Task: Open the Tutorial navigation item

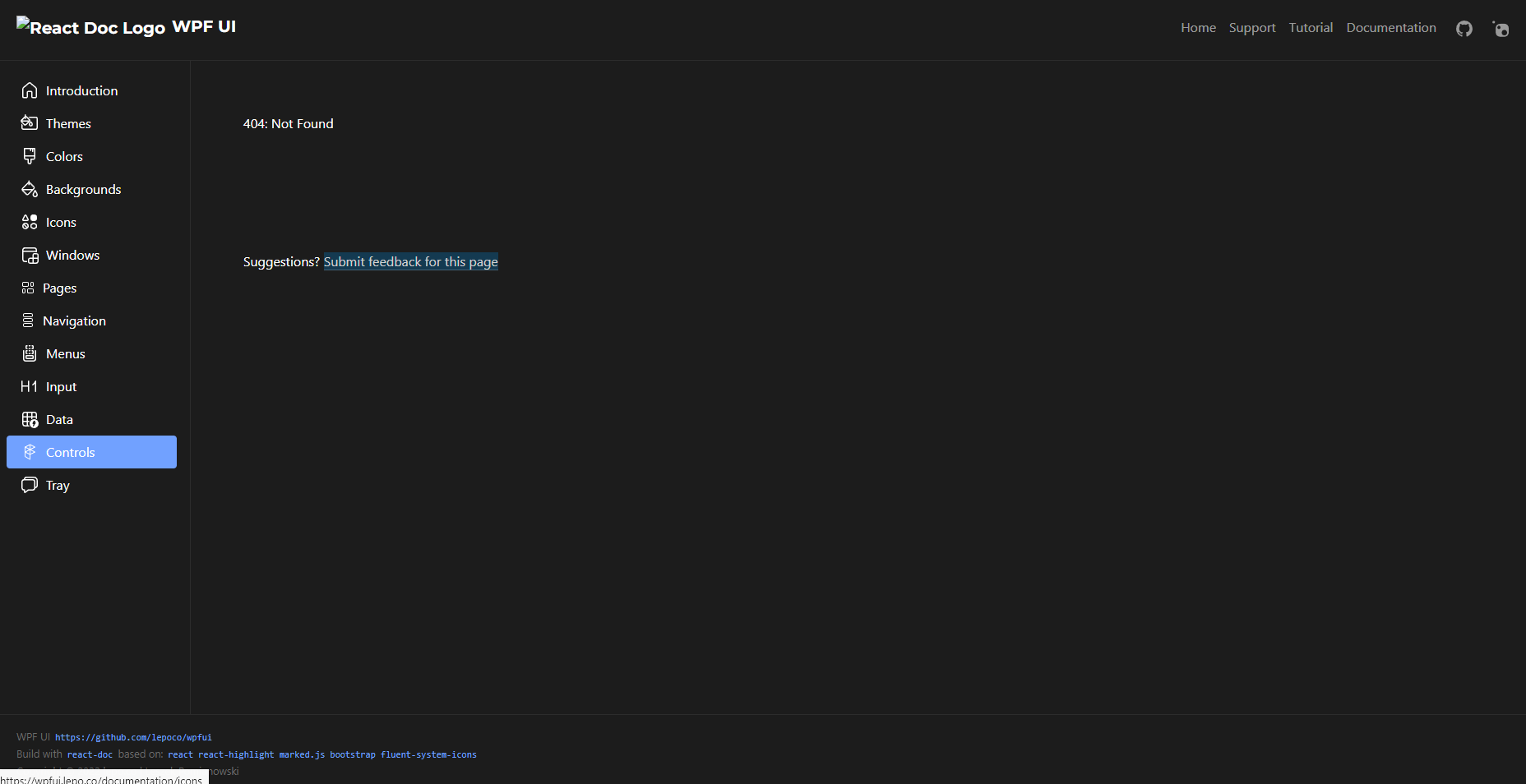Action: 1310,27
